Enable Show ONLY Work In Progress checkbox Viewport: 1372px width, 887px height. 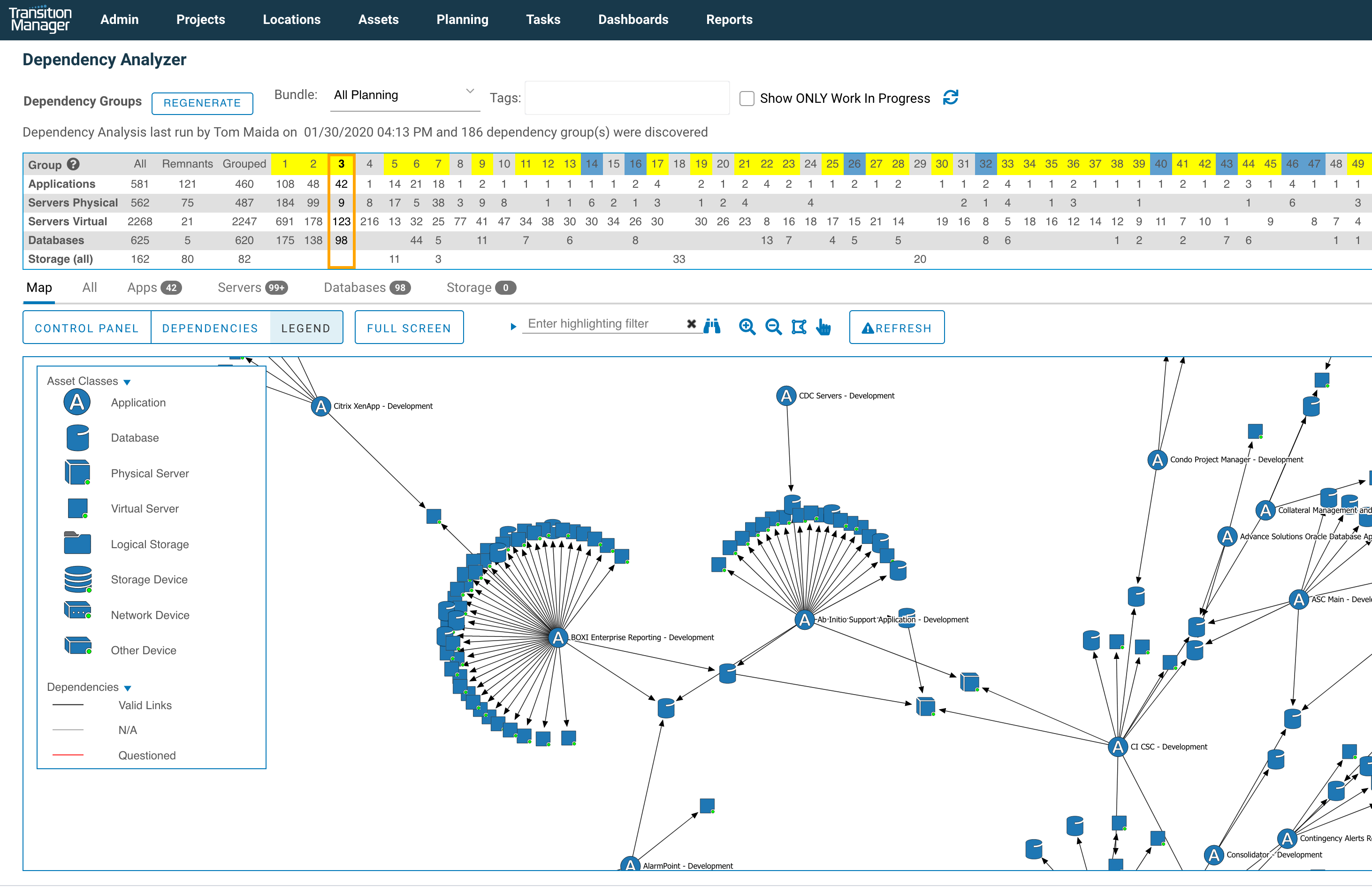pos(746,99)
